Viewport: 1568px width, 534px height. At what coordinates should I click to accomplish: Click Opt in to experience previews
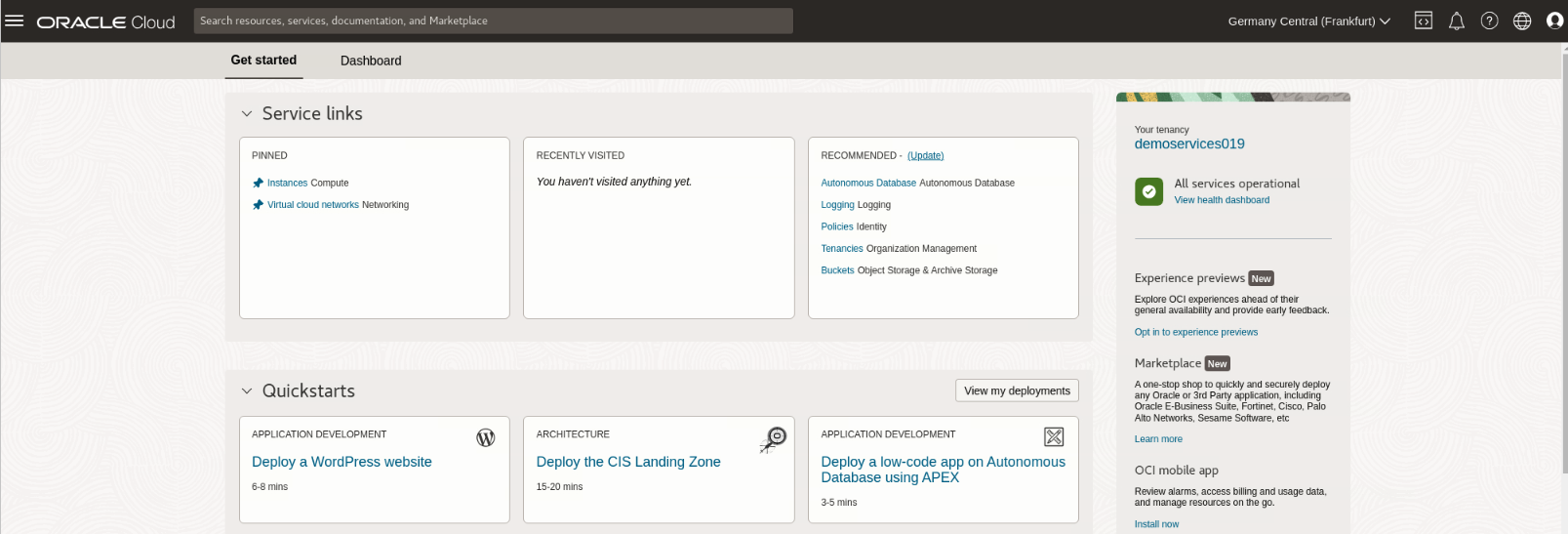[x=1196, y=332]
